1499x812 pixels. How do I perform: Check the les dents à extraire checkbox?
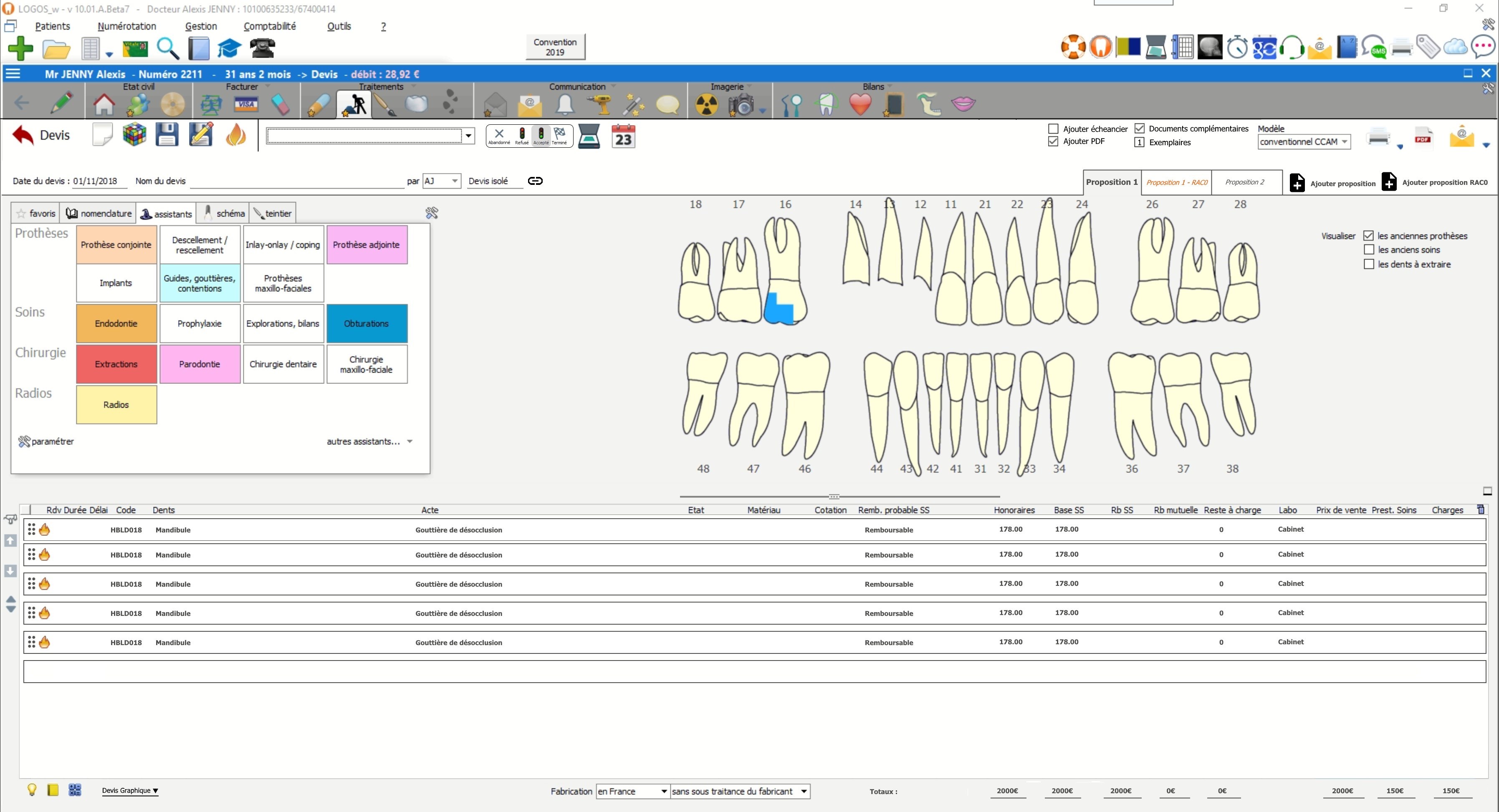[x=1369, y=264]
